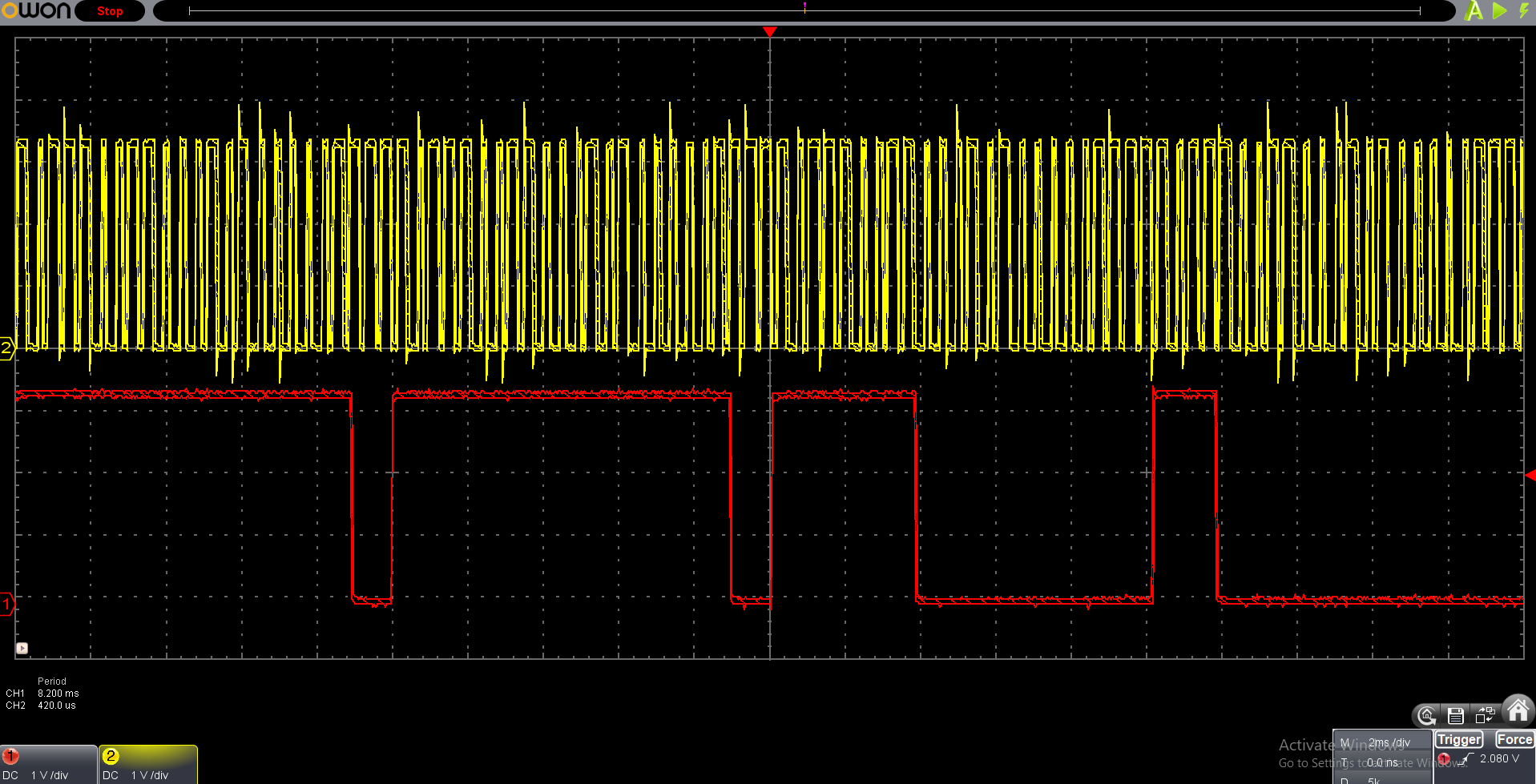The height and width of the screenshot is (784, 1536).
Task: Click the green run play icon
Action: [x=1500, y=10]
